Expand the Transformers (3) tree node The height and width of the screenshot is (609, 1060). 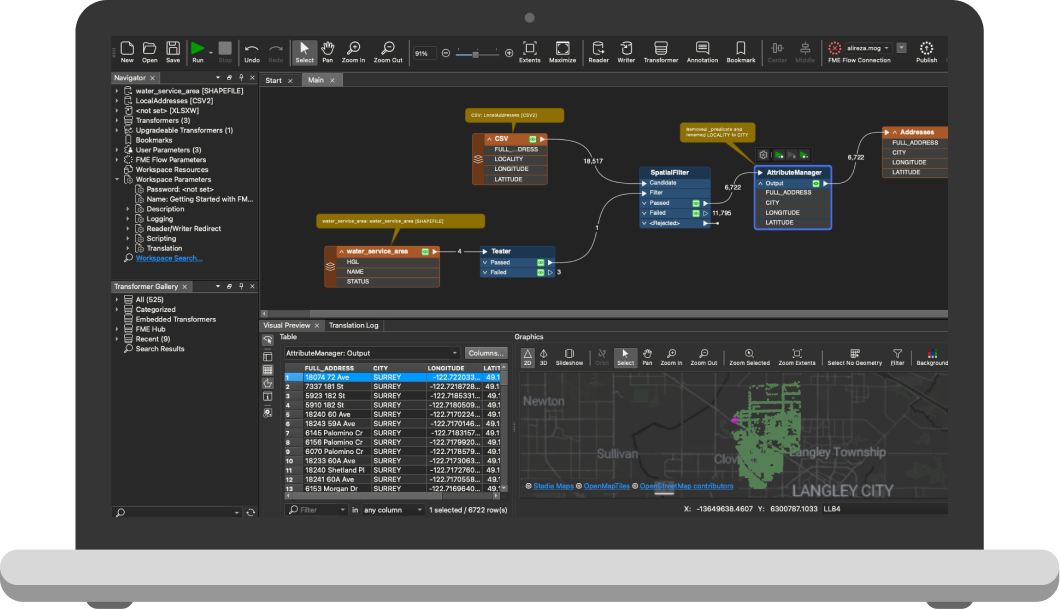117,120
